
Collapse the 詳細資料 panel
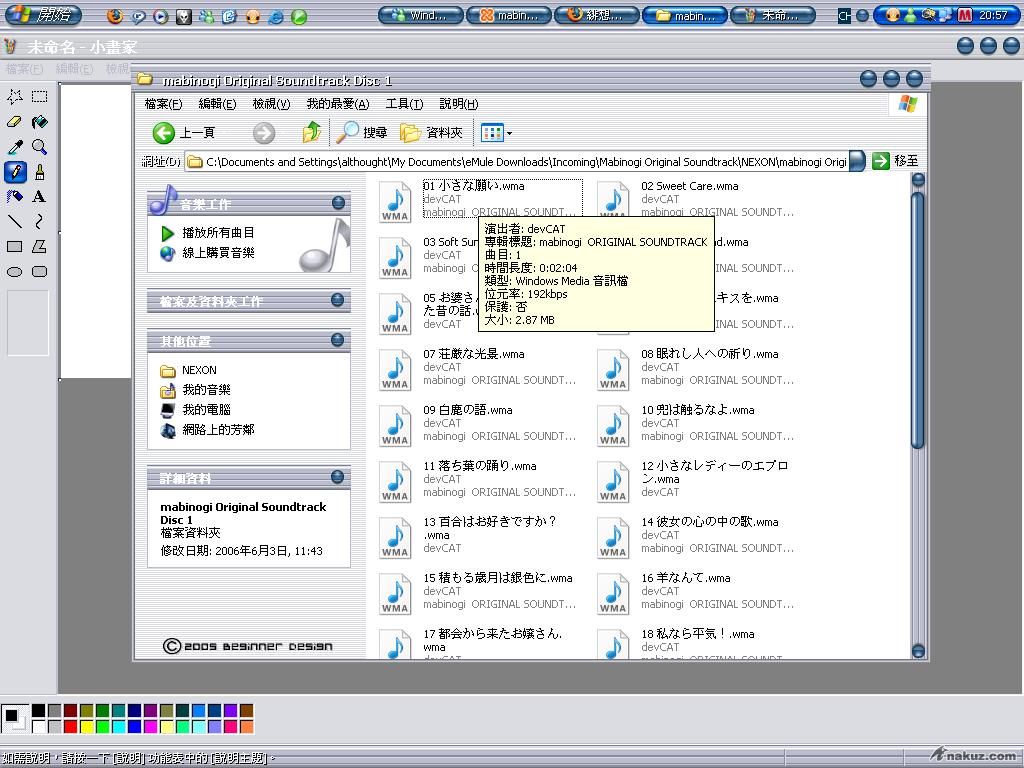click(338, 477)
